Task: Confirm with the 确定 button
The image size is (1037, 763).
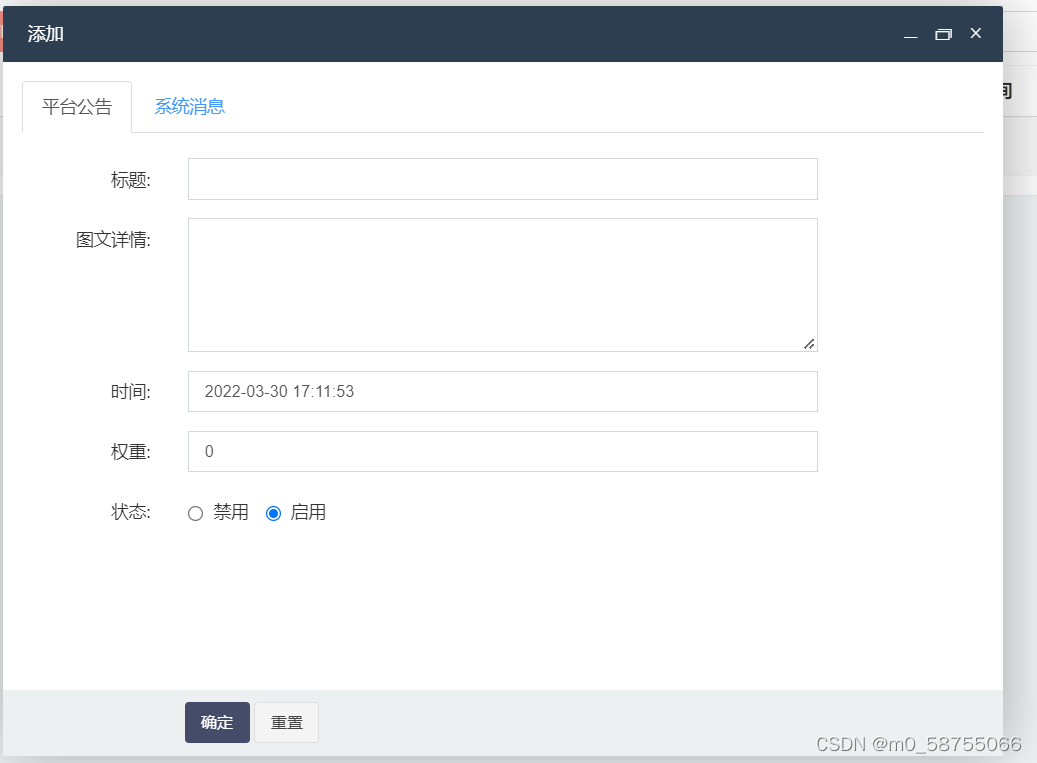Action: 218,722
